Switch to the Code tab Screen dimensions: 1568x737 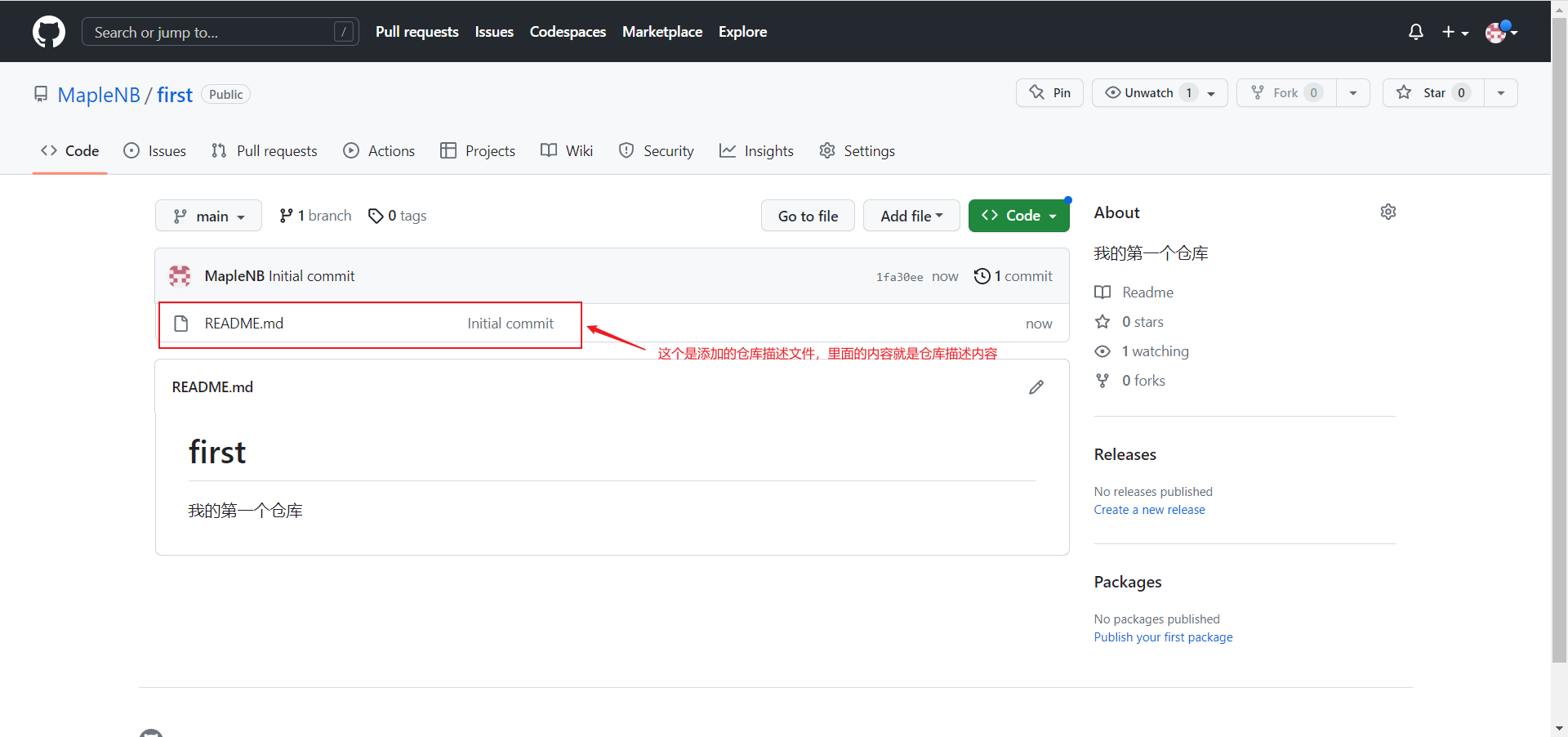tap(70, 151)
